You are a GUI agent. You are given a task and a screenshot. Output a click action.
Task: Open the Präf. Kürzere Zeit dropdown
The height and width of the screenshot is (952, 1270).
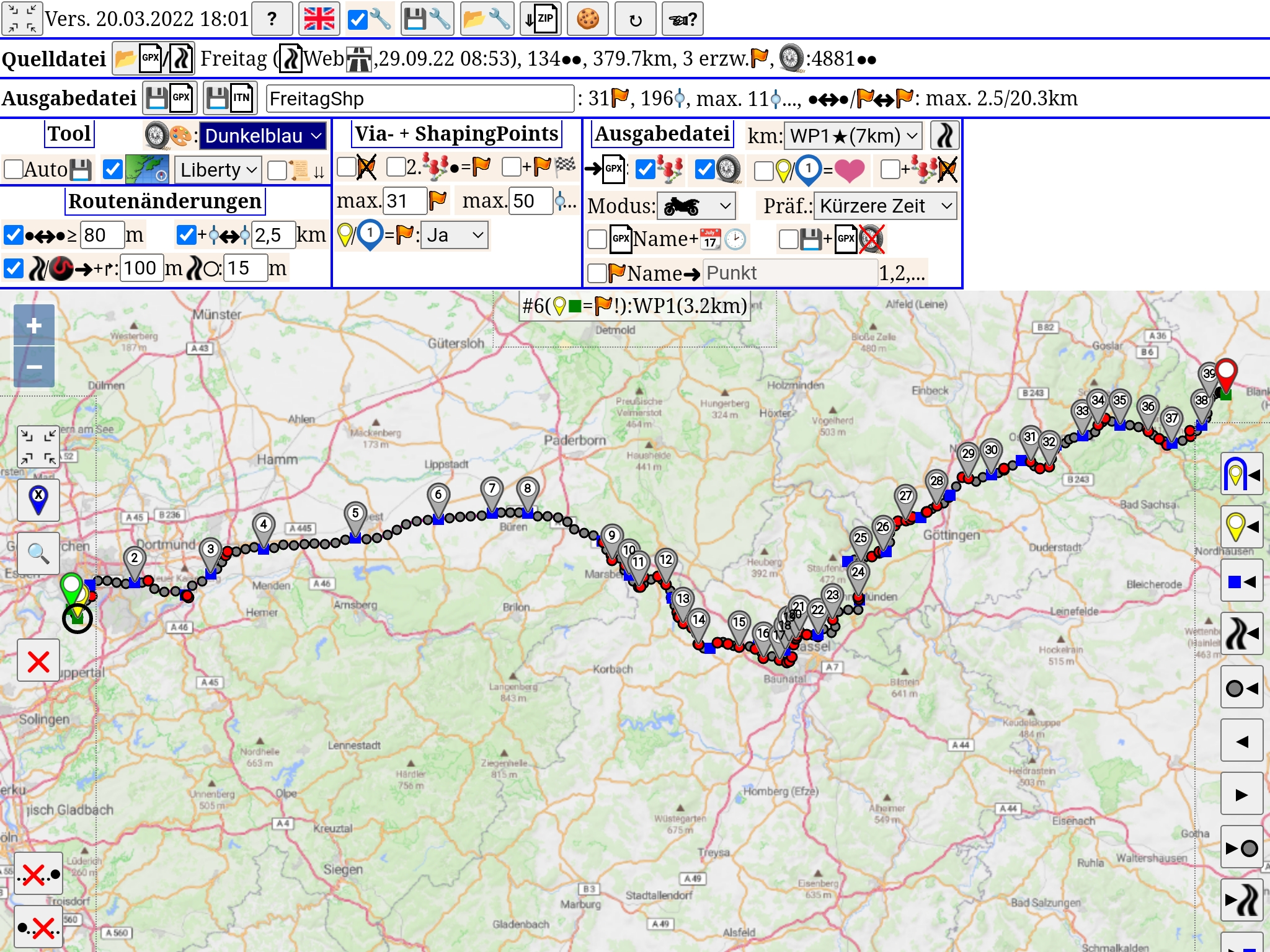click(885, 206)
